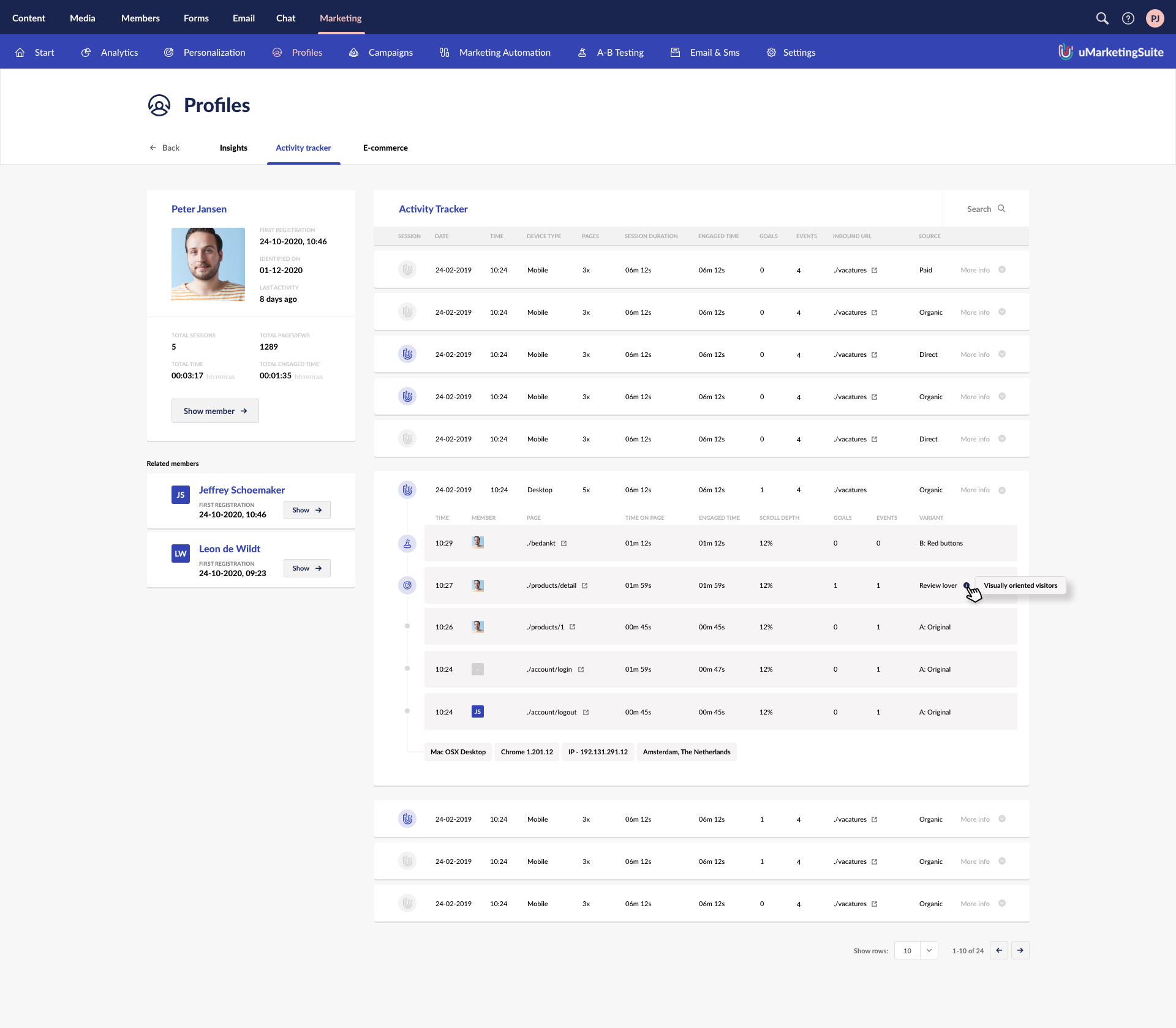Viewport: 1176px width, 1028px height.
Task: Switch to the Insights tab
Action: 233,148
